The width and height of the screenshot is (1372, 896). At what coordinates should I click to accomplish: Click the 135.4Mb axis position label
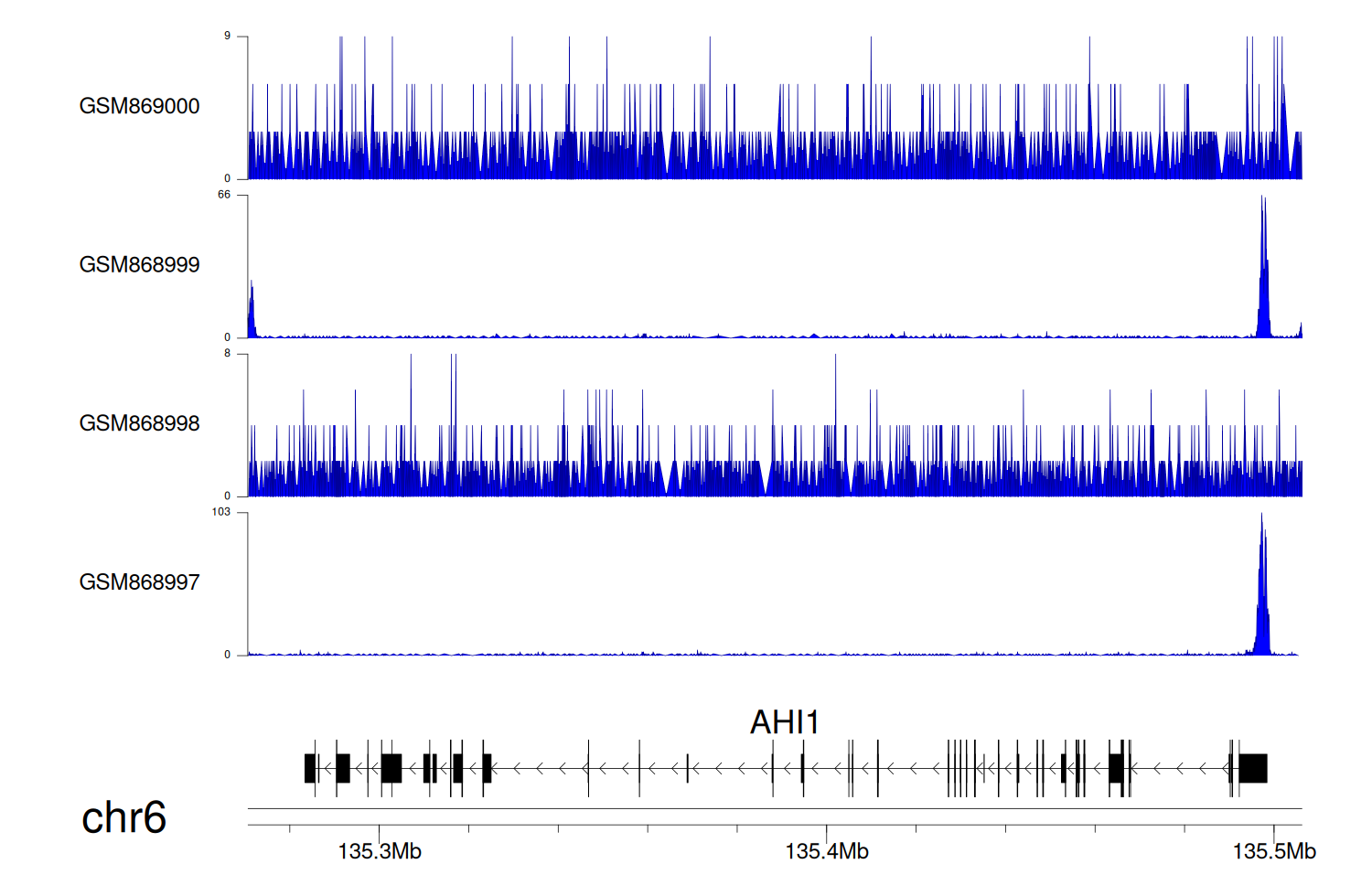(827, 852)
